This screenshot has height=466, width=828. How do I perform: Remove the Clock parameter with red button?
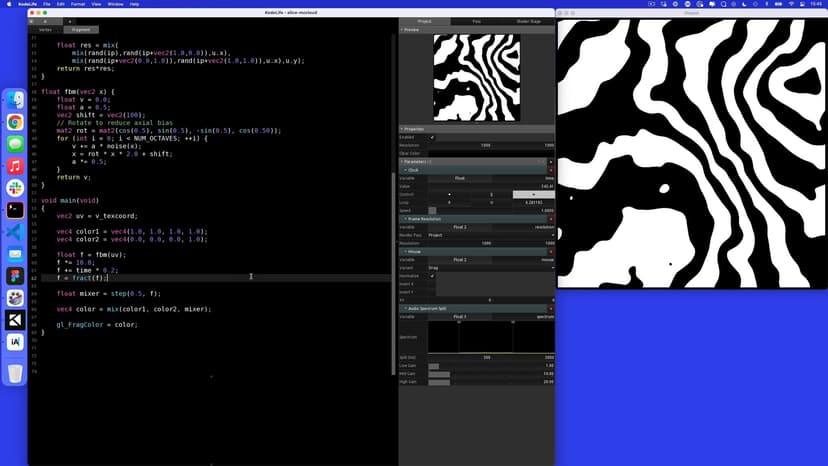point(550,170)
